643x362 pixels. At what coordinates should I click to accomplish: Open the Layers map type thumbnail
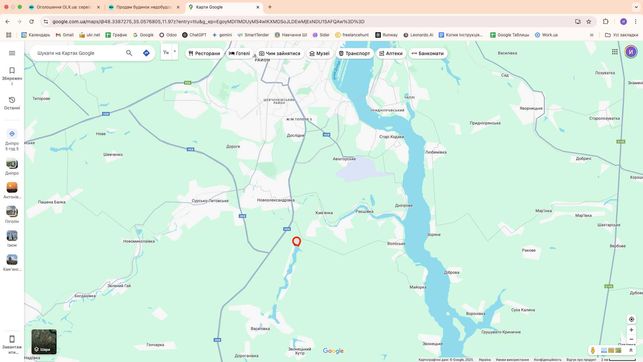click(x=44, y=342)
